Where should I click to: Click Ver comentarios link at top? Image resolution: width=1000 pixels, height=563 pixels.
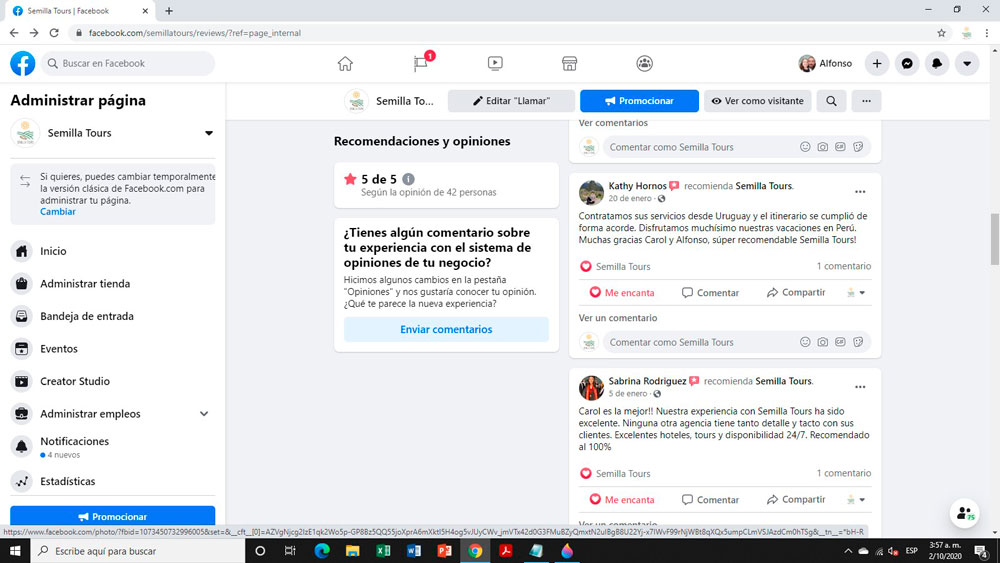613,123
